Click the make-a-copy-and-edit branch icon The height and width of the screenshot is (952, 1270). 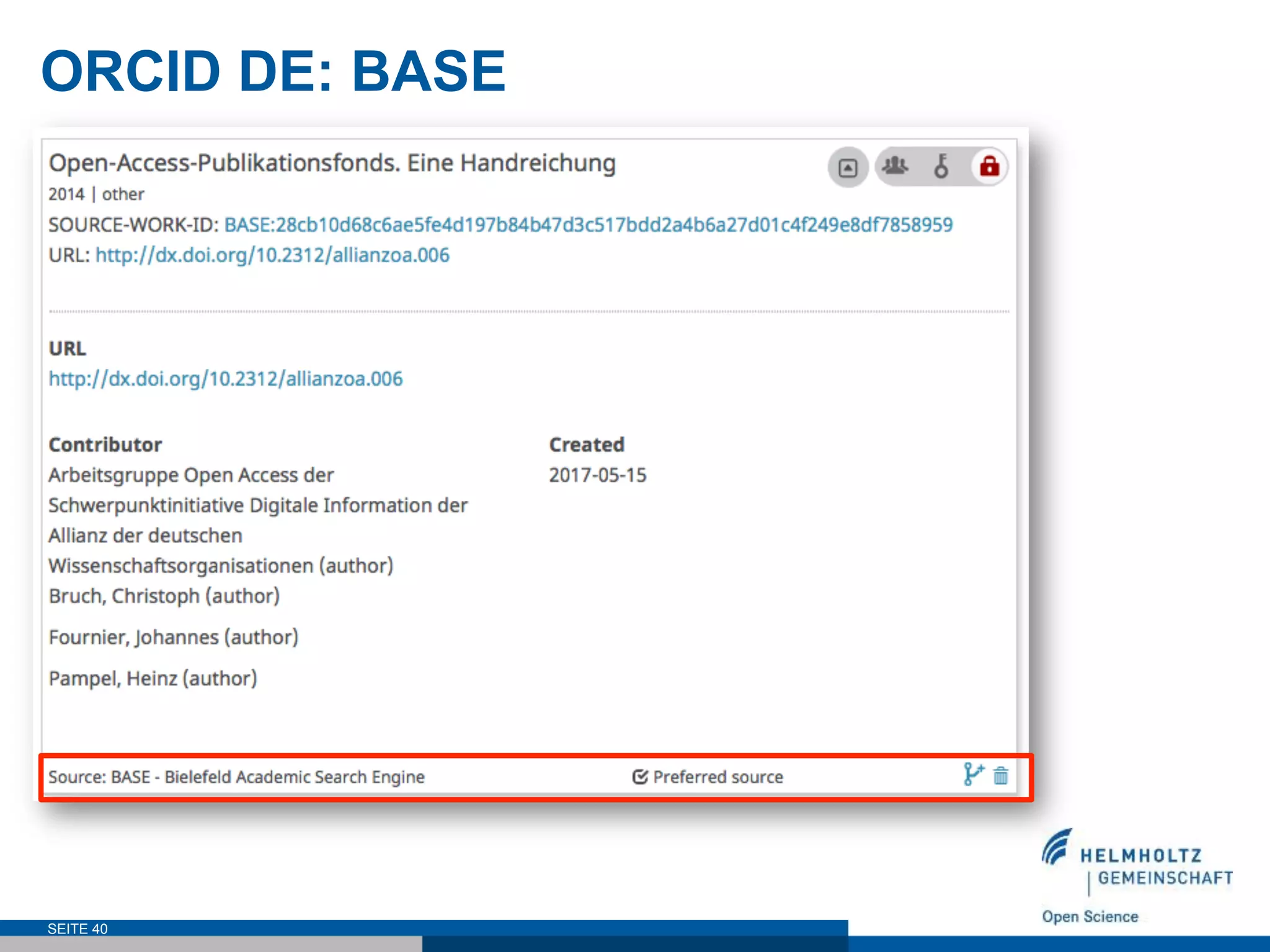point(974,774)
